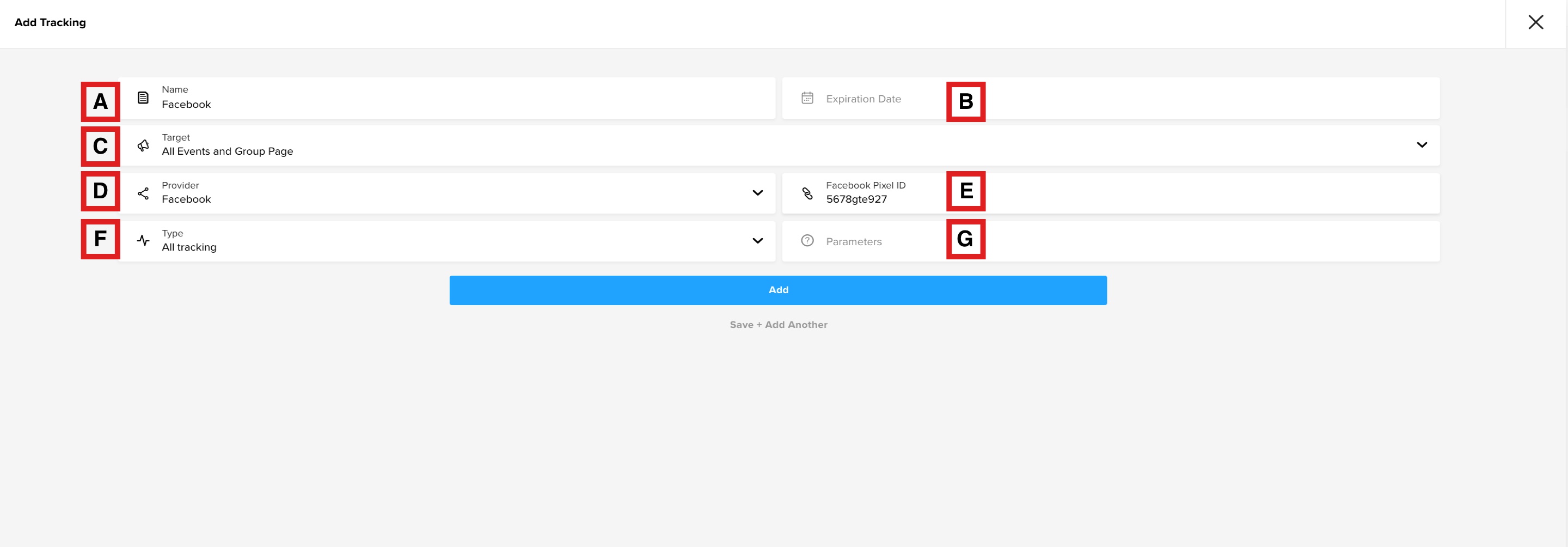The image size is (1568, 547).
Task: Click the link icon for Facebook Pixel ID
Action: [807, 193]
